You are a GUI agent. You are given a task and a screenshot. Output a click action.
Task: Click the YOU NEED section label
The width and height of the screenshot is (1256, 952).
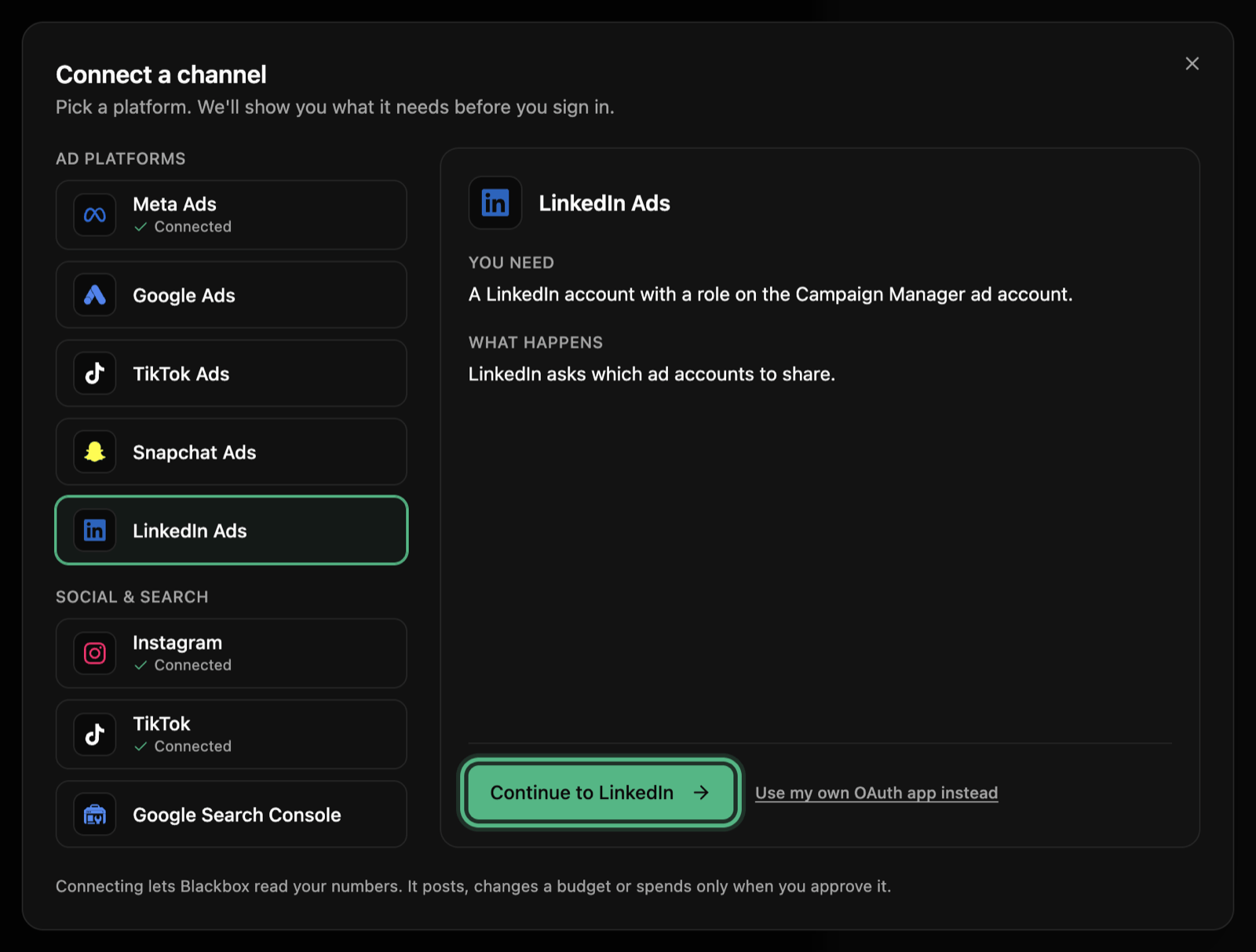point(511,263)
